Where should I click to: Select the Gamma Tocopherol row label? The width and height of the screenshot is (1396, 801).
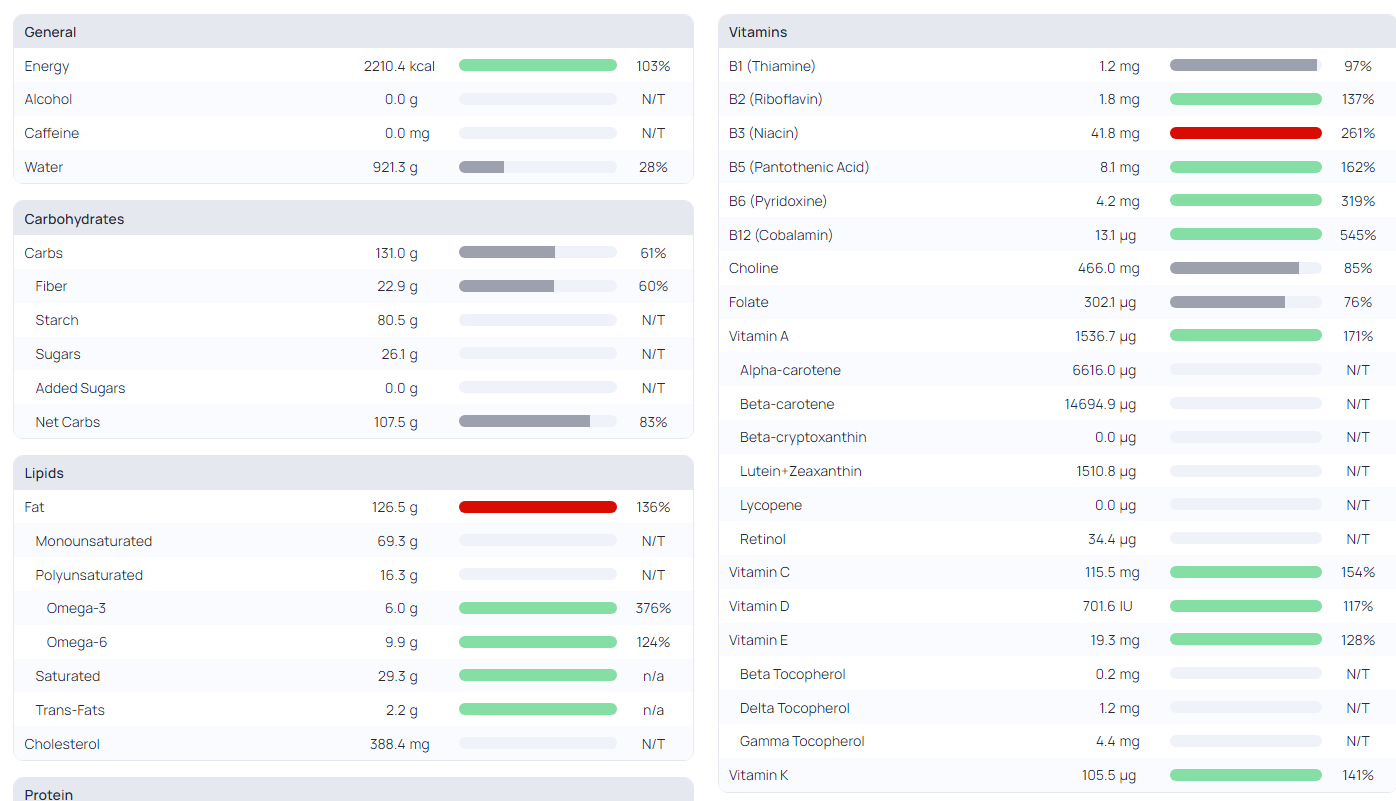pos(802,741)
